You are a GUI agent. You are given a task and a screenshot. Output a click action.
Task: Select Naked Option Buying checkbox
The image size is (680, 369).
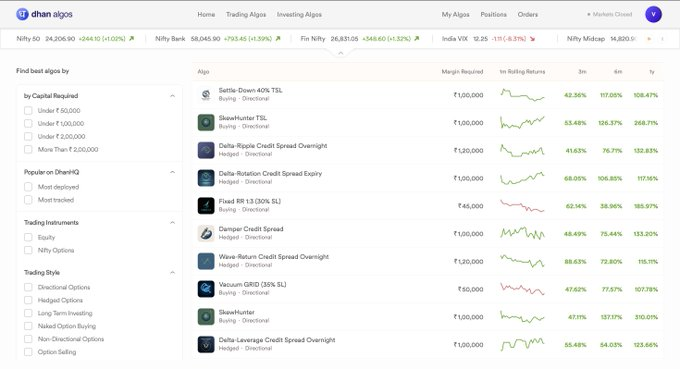tap(28, 326)
